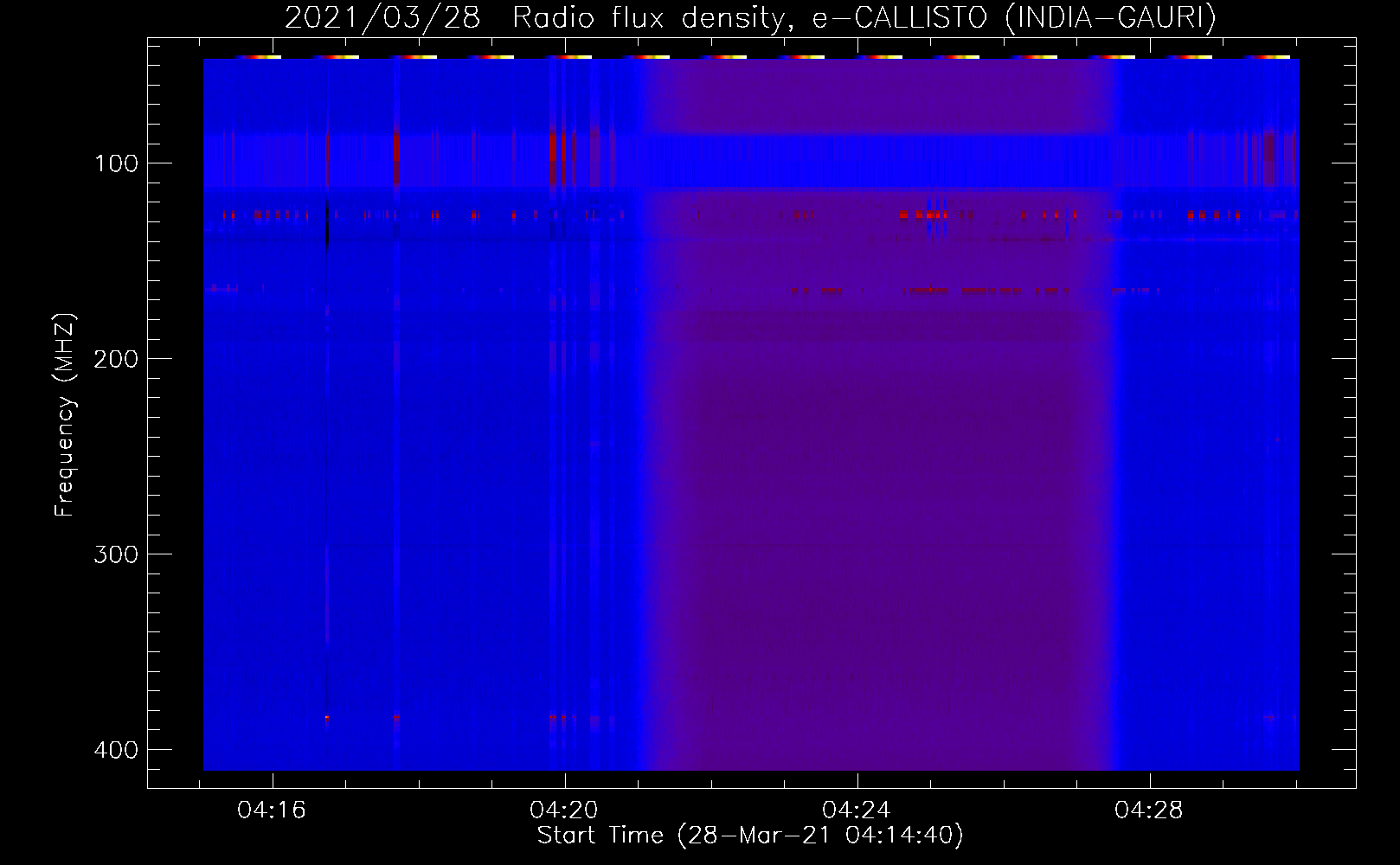Click the 04:24 time tick label
This screenshot has height=865, width=1400.
pos(857,811)
